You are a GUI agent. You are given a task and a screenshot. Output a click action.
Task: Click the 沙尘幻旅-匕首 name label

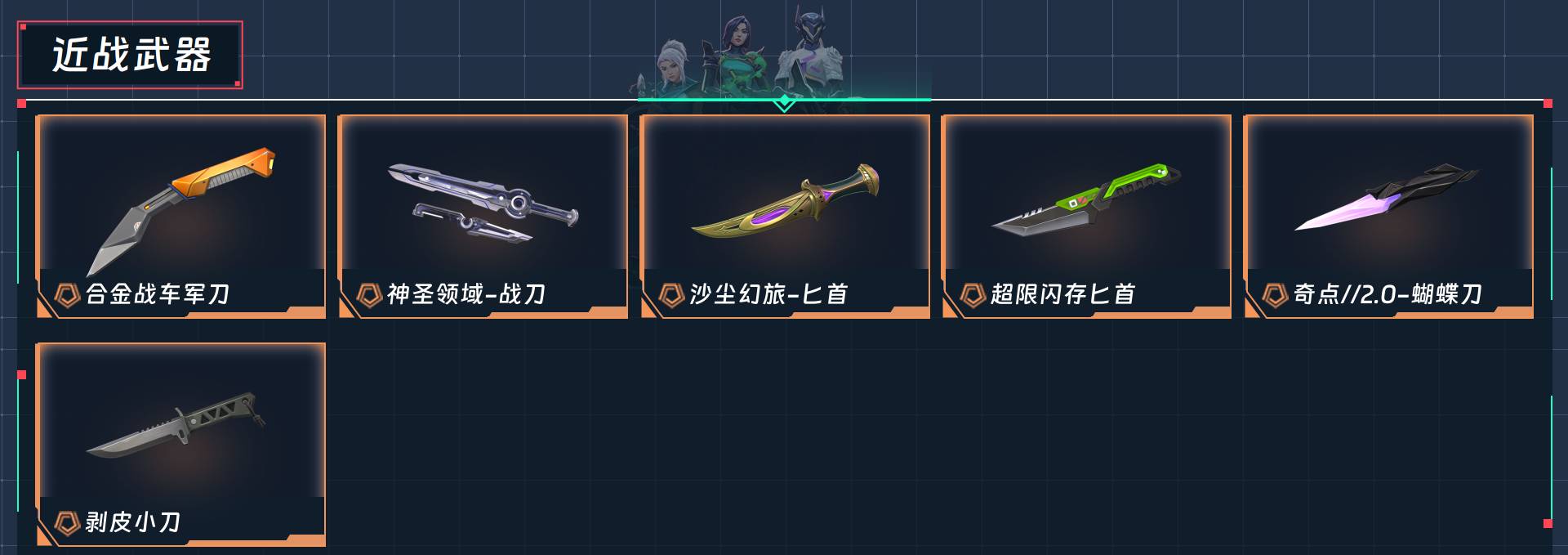768,294
